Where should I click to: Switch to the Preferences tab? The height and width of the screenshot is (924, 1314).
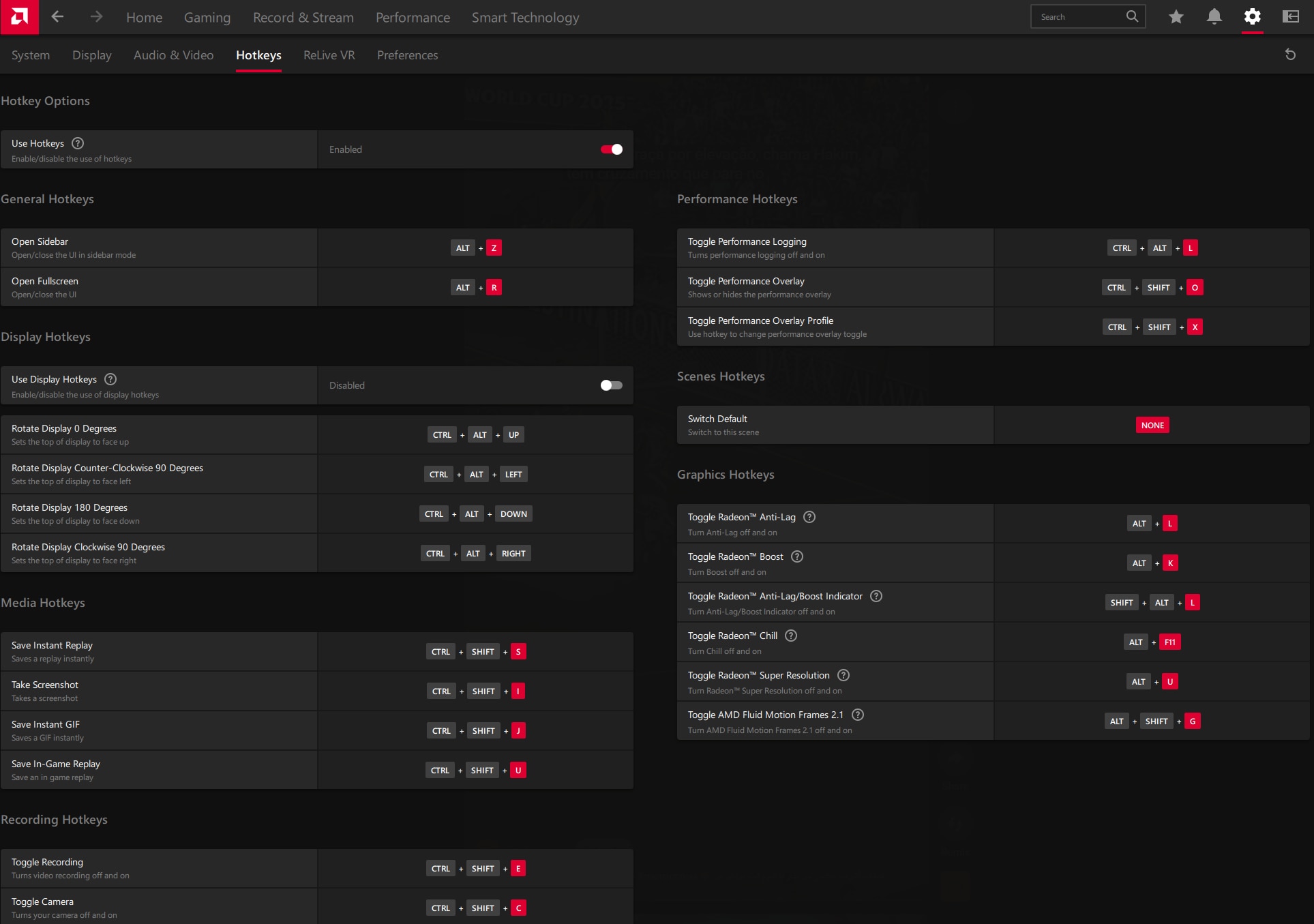click(x=408, y=55)
